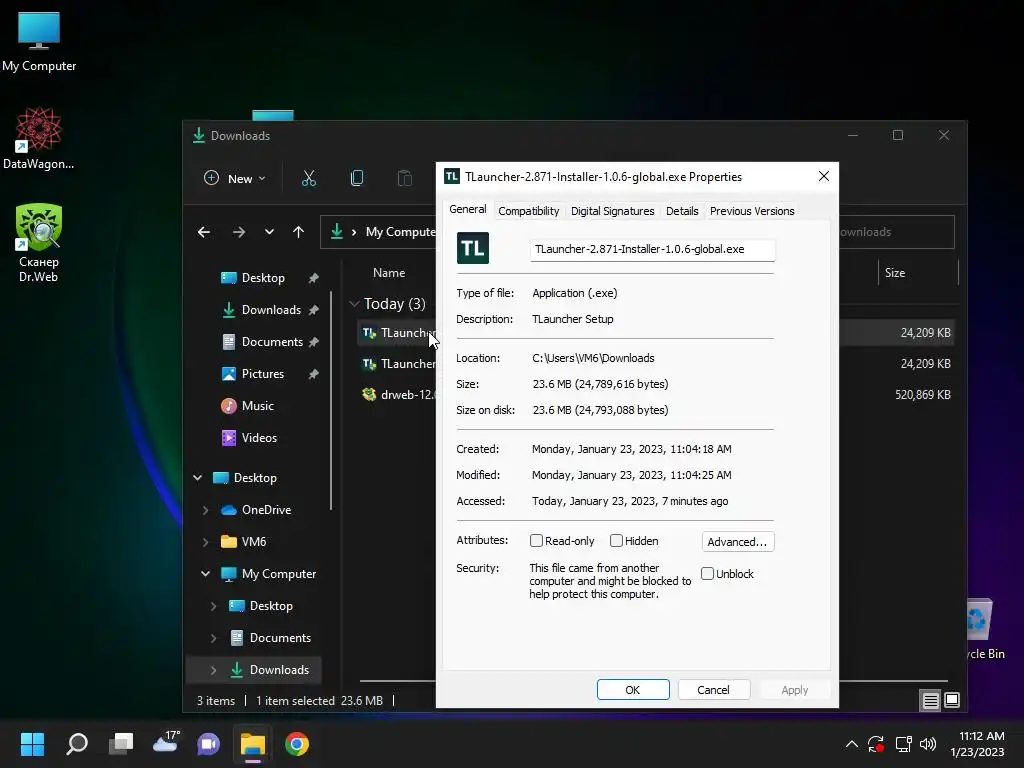This screenshot has height=768, width=1024.
Task: Check the Hidden attribute box
Action: tap(616, 541)
